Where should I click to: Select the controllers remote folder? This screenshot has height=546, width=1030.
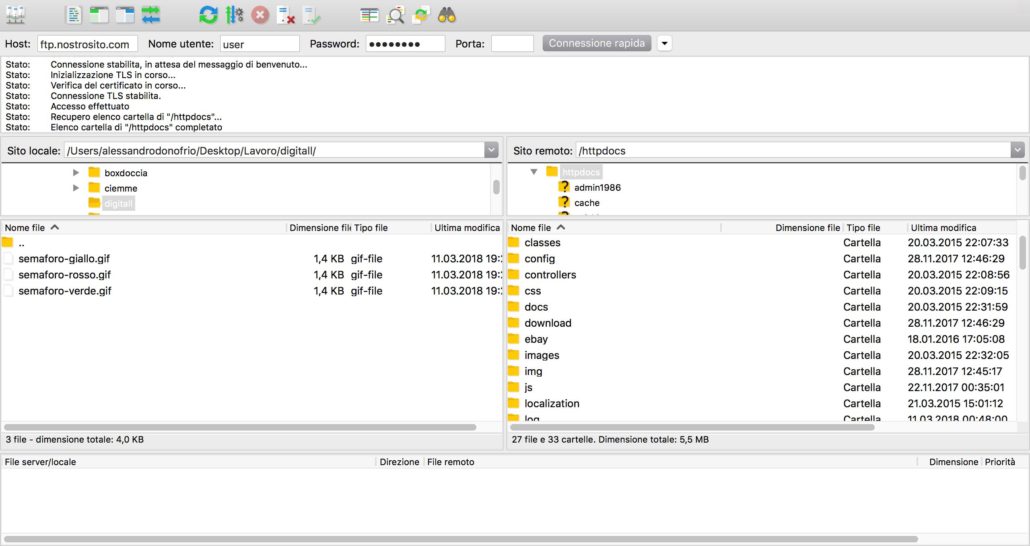550,275
